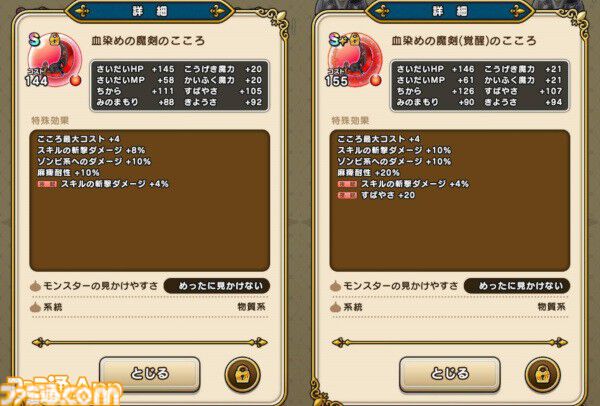Toggle the lock button in right panel
Image resolution: width=600 pixels, height=406 pixels.
click(x=542, y=375)
